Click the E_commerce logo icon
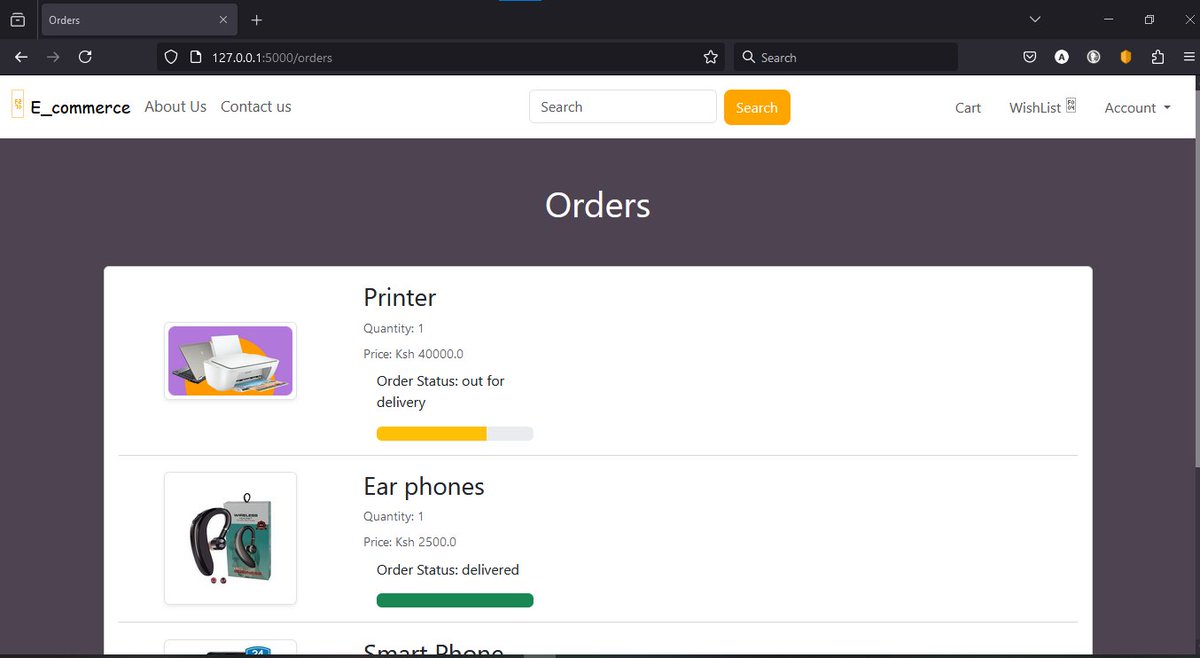1200x658 pixels. (18, 104)
